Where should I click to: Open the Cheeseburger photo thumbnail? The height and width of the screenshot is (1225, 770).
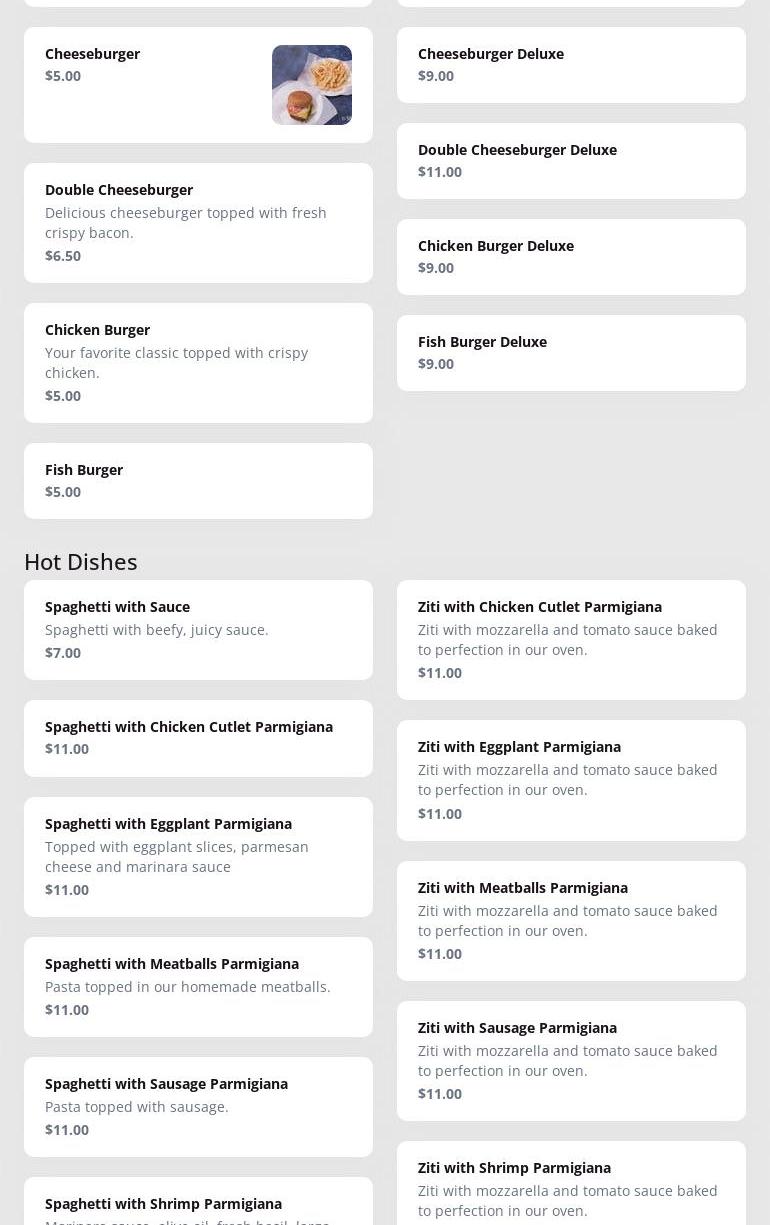(x=312, y=85)
